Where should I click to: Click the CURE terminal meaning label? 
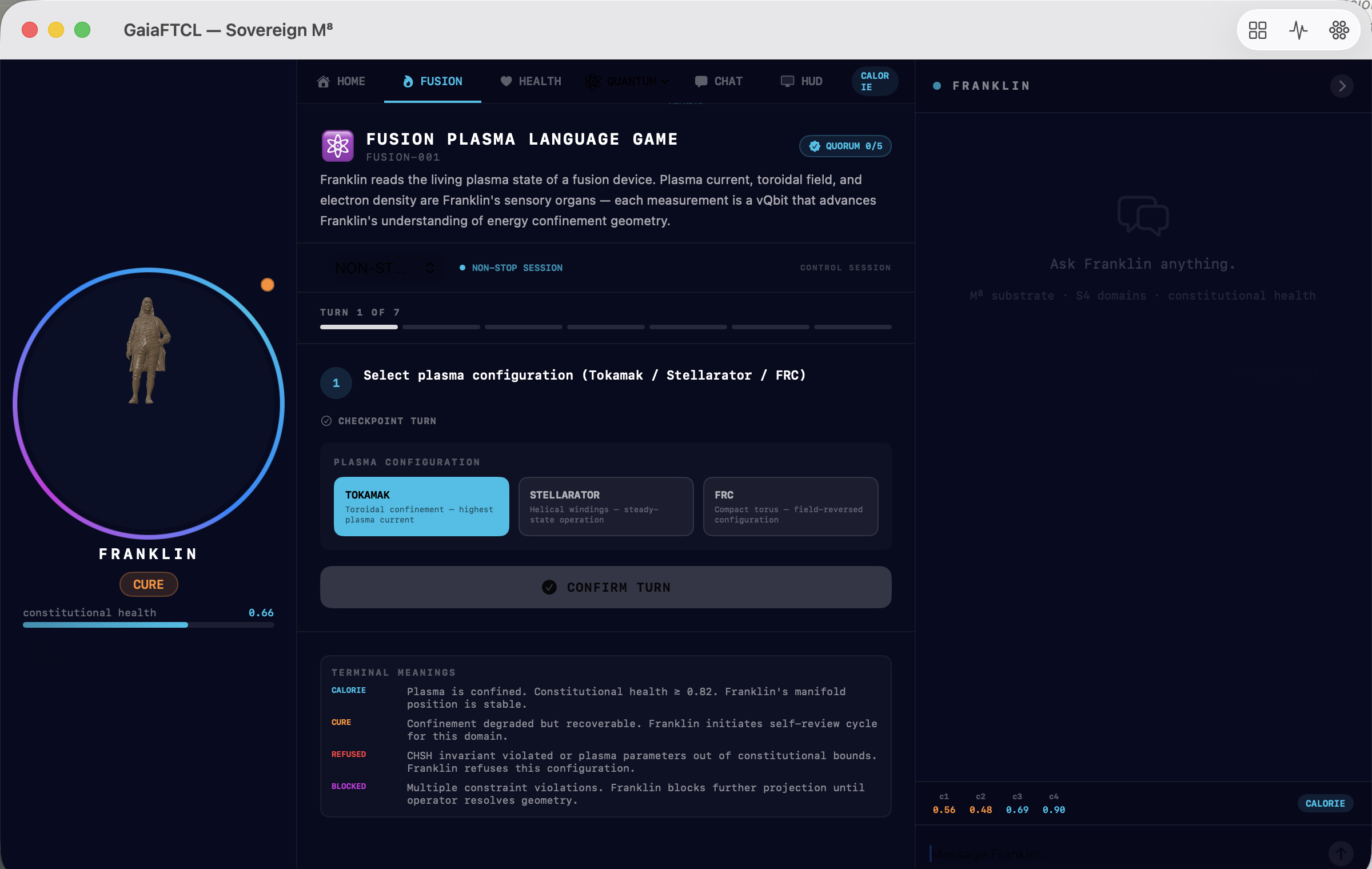click(341, 722)
